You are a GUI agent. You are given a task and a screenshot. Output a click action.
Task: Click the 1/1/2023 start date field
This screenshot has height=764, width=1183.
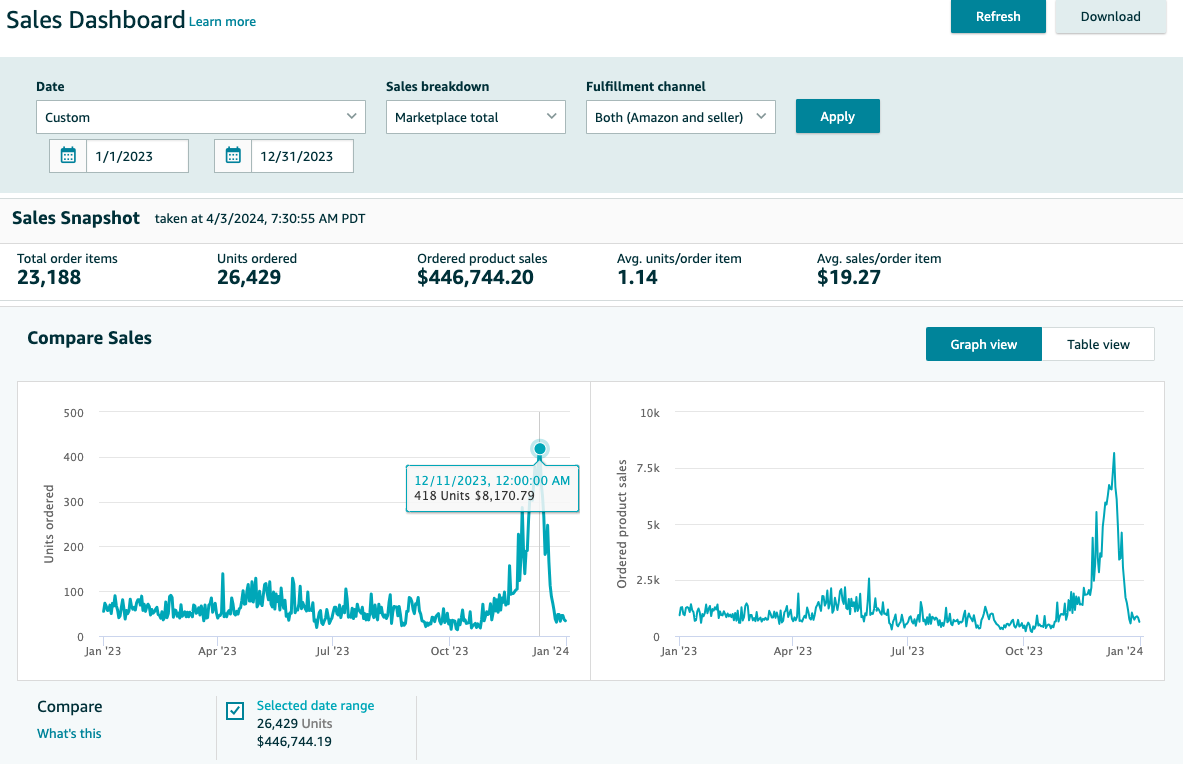pos(137,156)
